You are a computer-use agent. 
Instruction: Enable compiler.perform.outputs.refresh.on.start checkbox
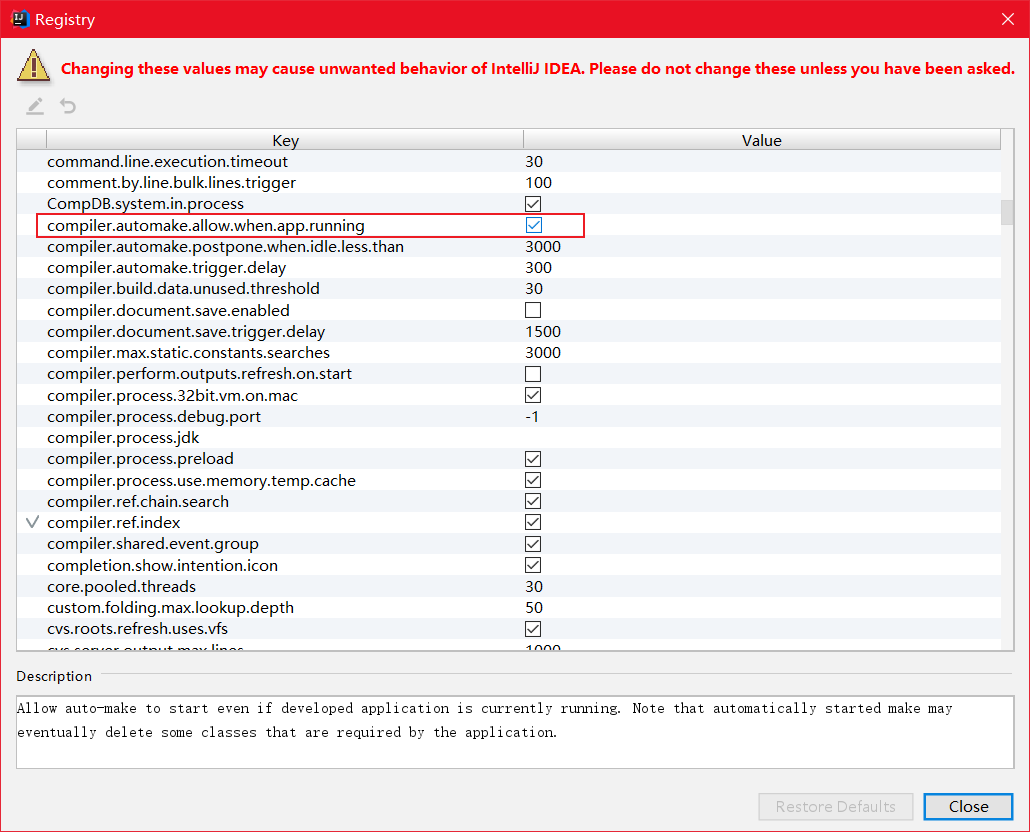coord(533,374)
